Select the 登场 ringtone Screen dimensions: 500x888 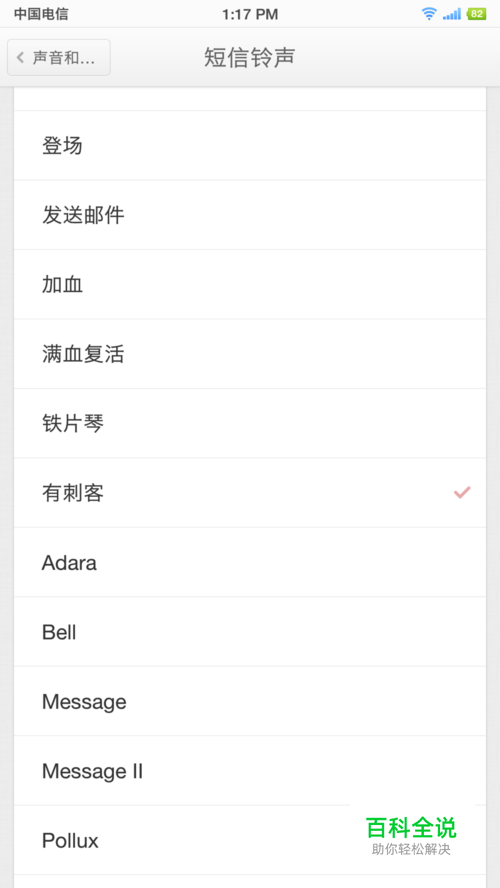pos(250,146)
